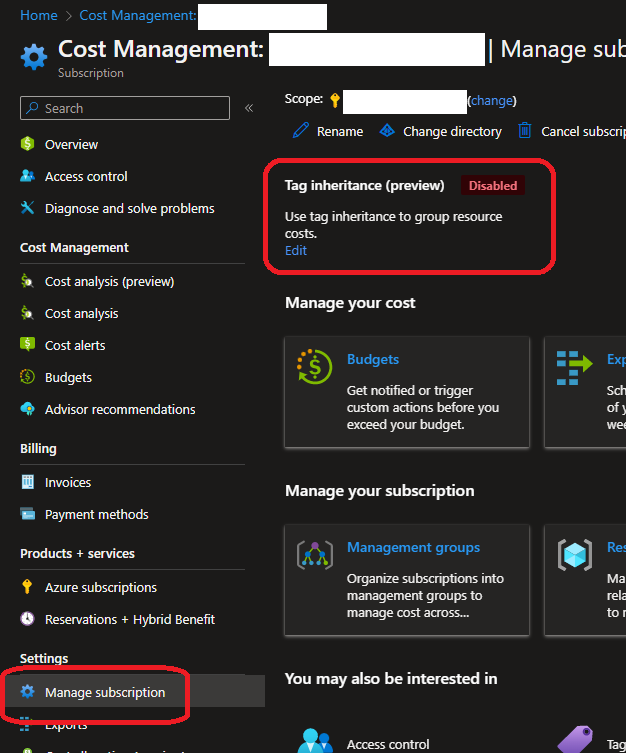Open the Management groups link

413,547
